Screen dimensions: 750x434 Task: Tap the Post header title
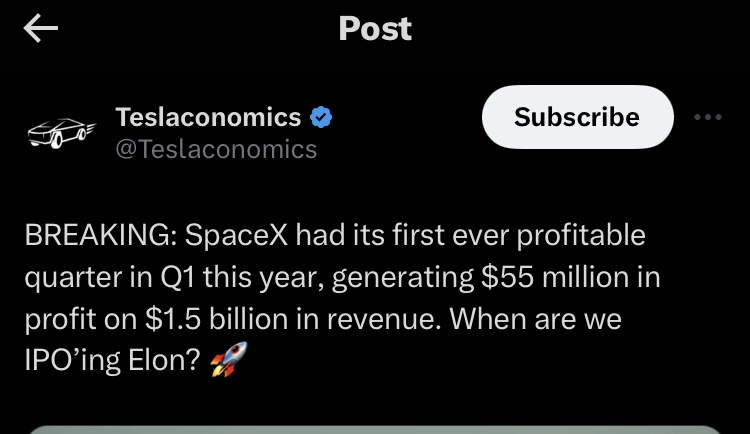[375, 29]
